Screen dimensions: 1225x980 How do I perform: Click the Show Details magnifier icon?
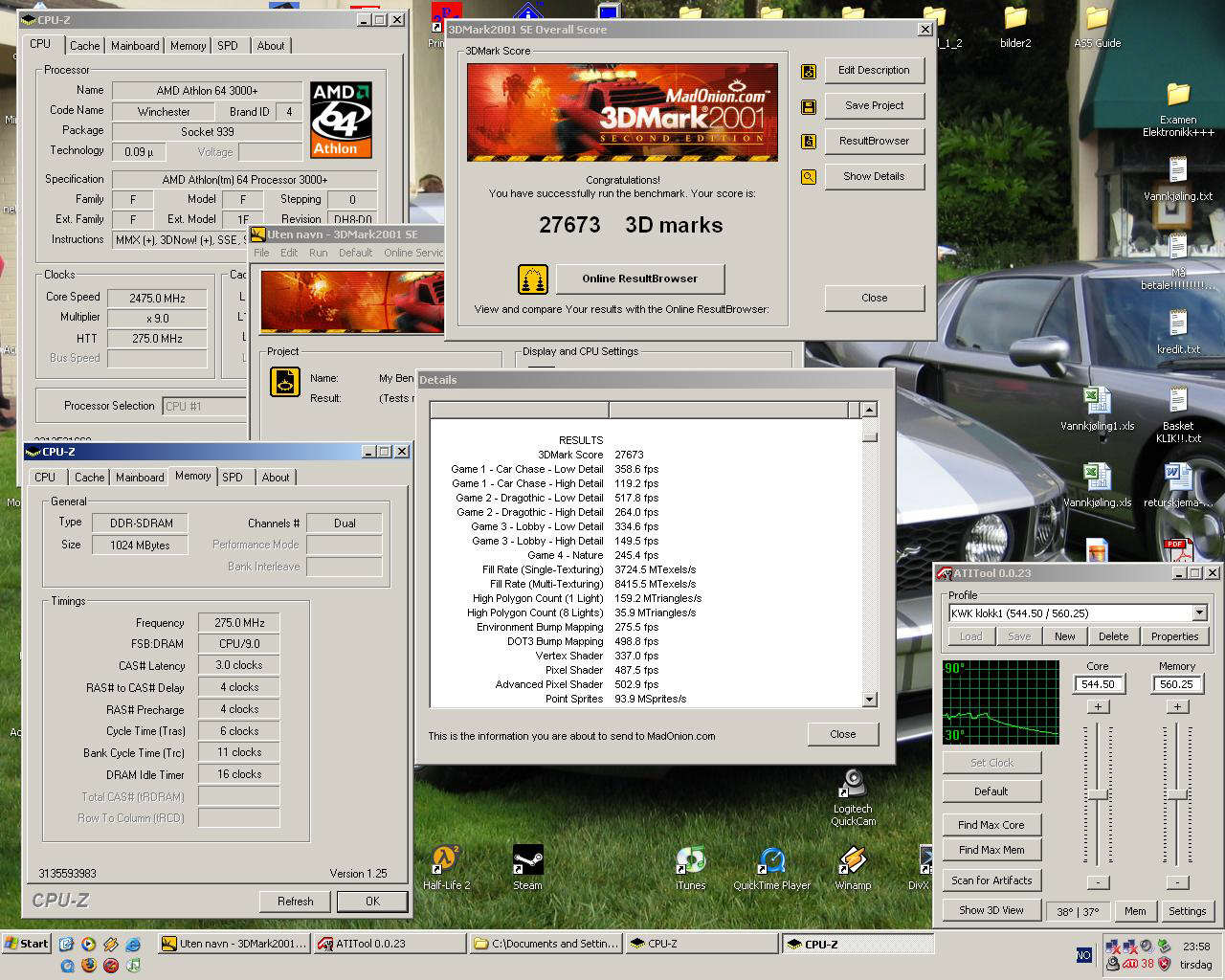(809, 177)
